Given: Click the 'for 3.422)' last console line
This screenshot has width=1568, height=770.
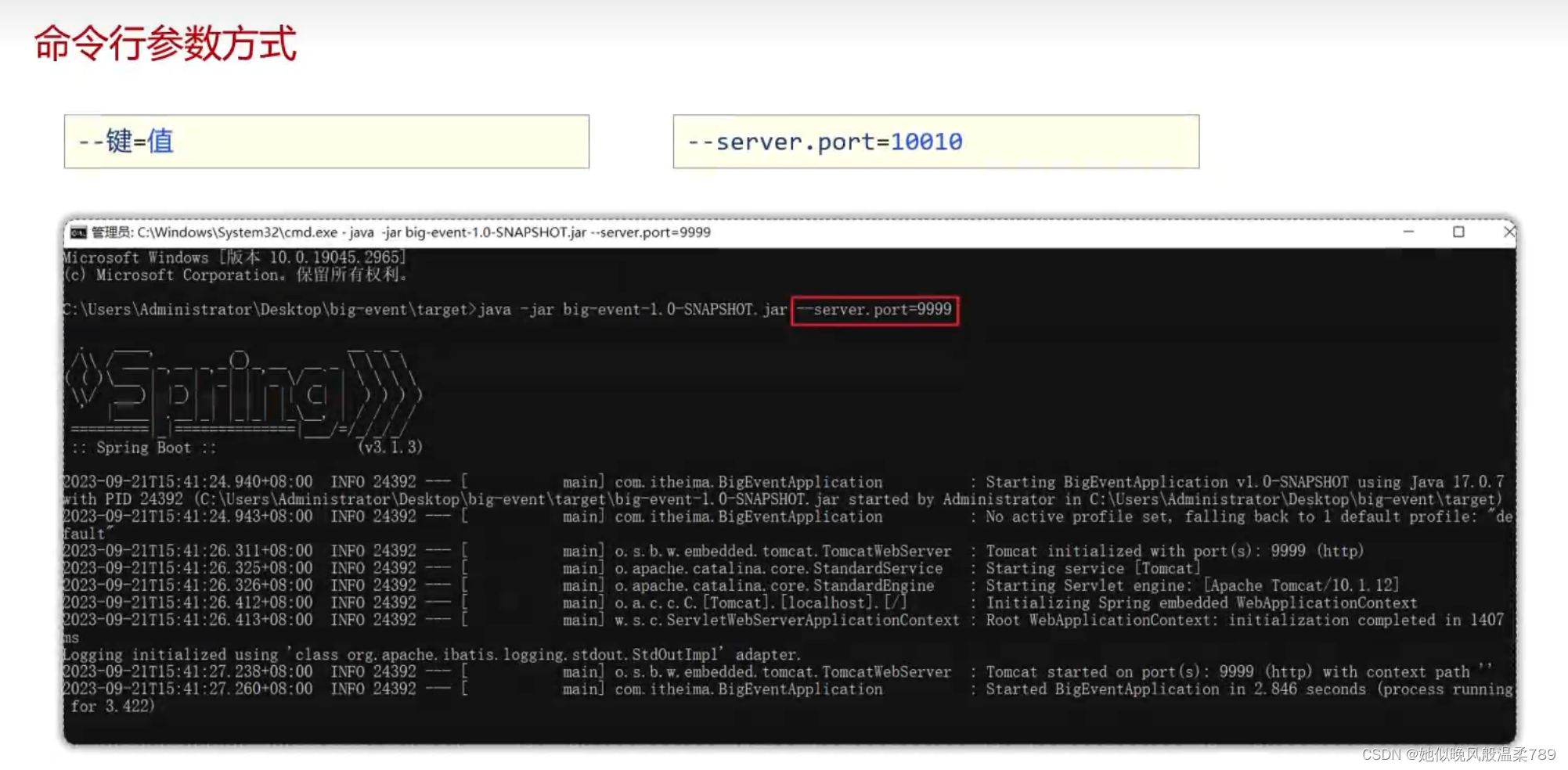Looking at the screenshot, I should click(113, 706).
